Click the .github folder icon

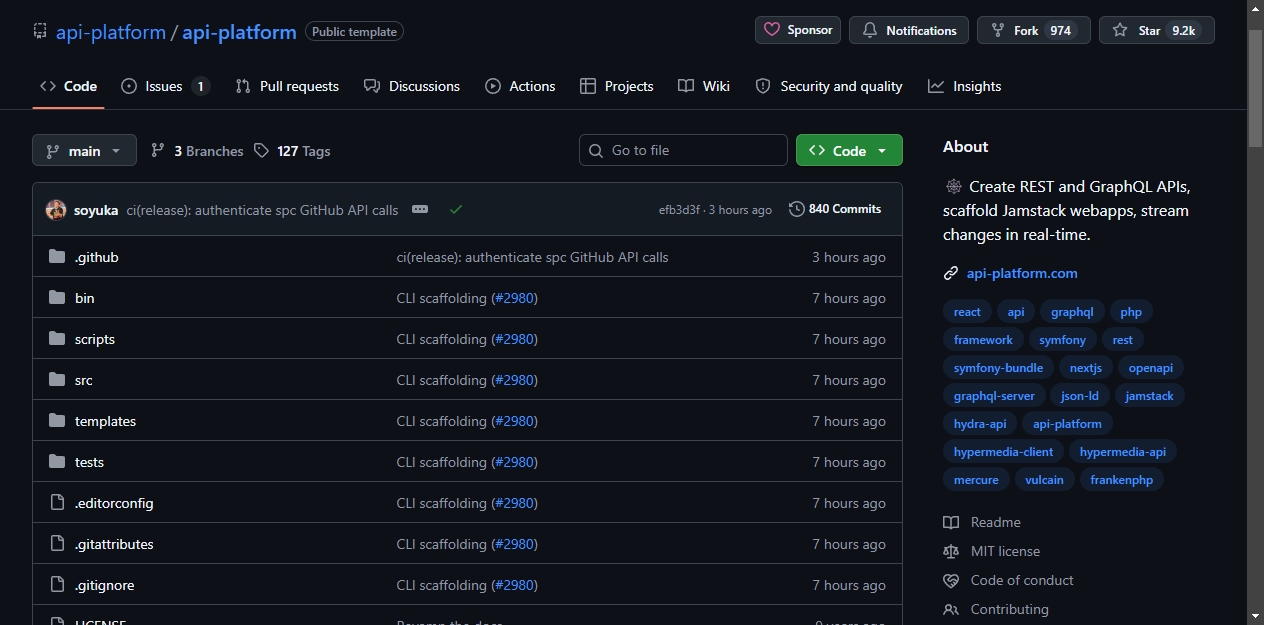tap(57, 257)
